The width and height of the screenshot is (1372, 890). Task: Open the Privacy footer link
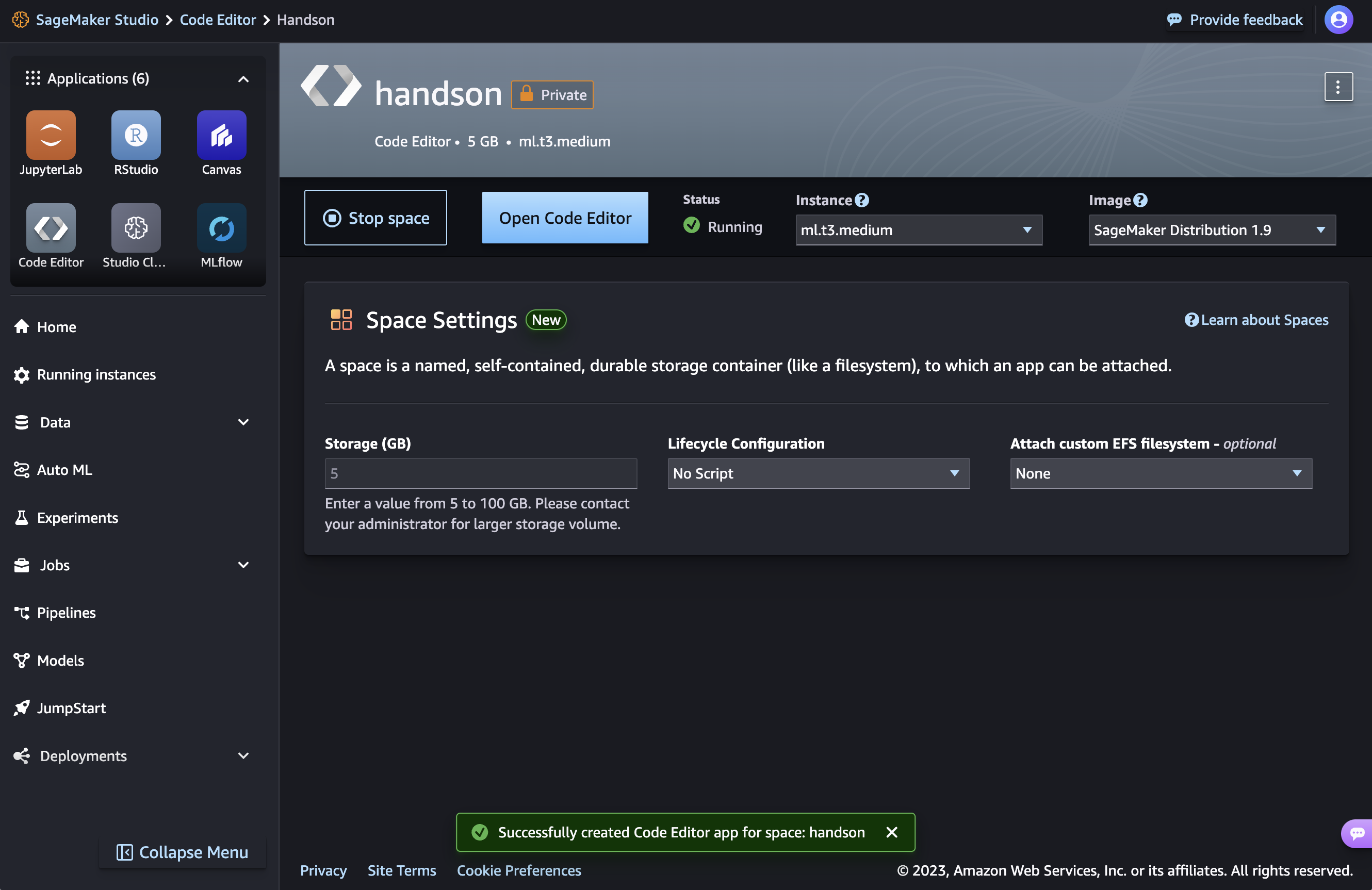pos(323,870)
